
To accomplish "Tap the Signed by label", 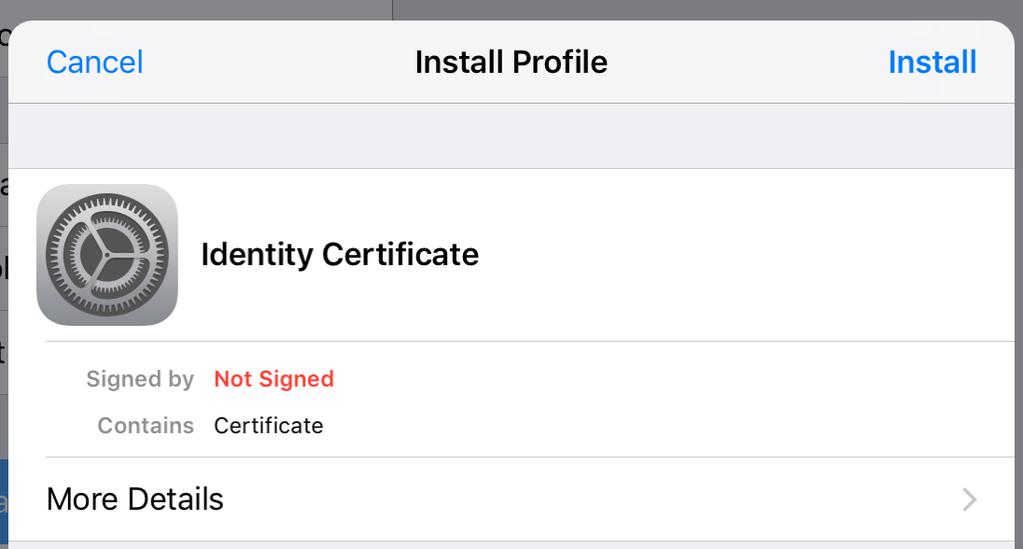I will [140, 379].
